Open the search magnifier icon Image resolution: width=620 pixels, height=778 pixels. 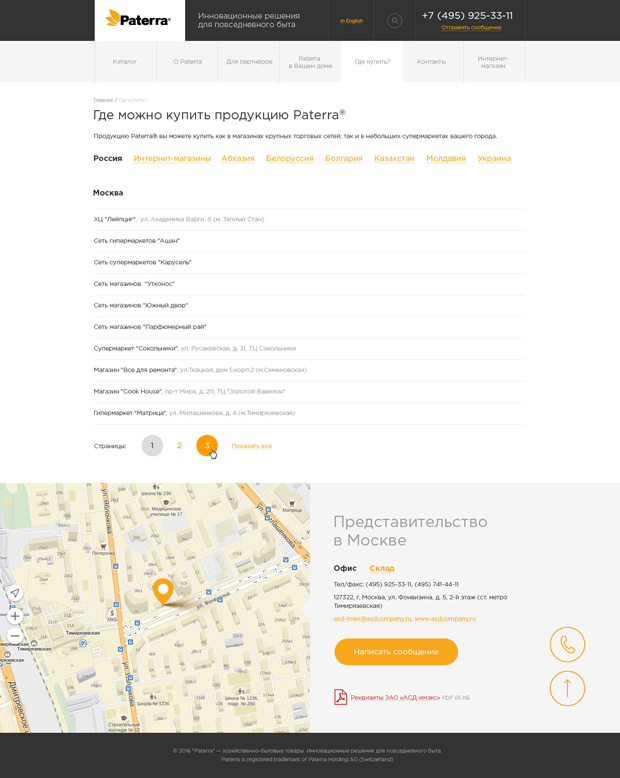tap(394, 20)
